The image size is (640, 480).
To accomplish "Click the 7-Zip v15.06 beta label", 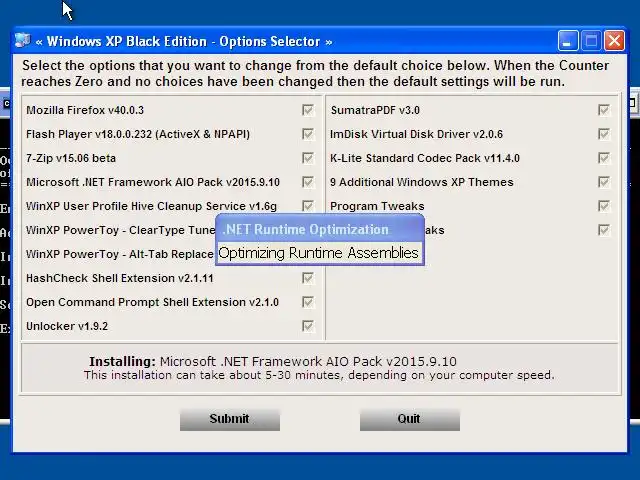I will (71, 158).
